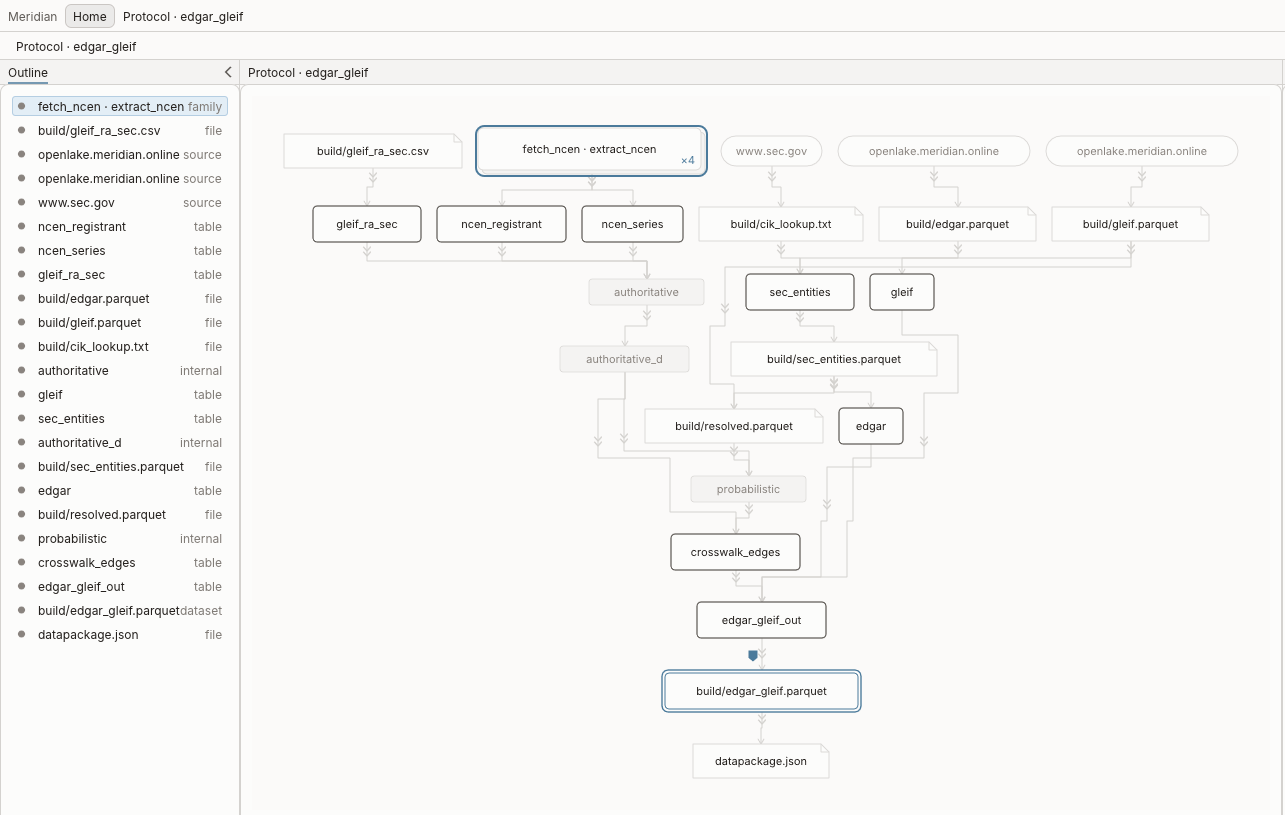1285x815 pixels.
Task: Select fetch_ncen · extract_ncen family outline row
Action: (x=120, y=106)
